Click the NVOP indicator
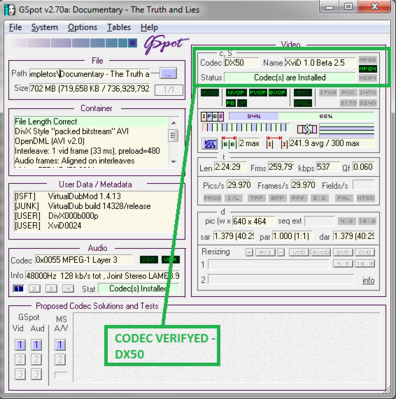The width and height of the screenshot is (396, 399). pos(236,92)
